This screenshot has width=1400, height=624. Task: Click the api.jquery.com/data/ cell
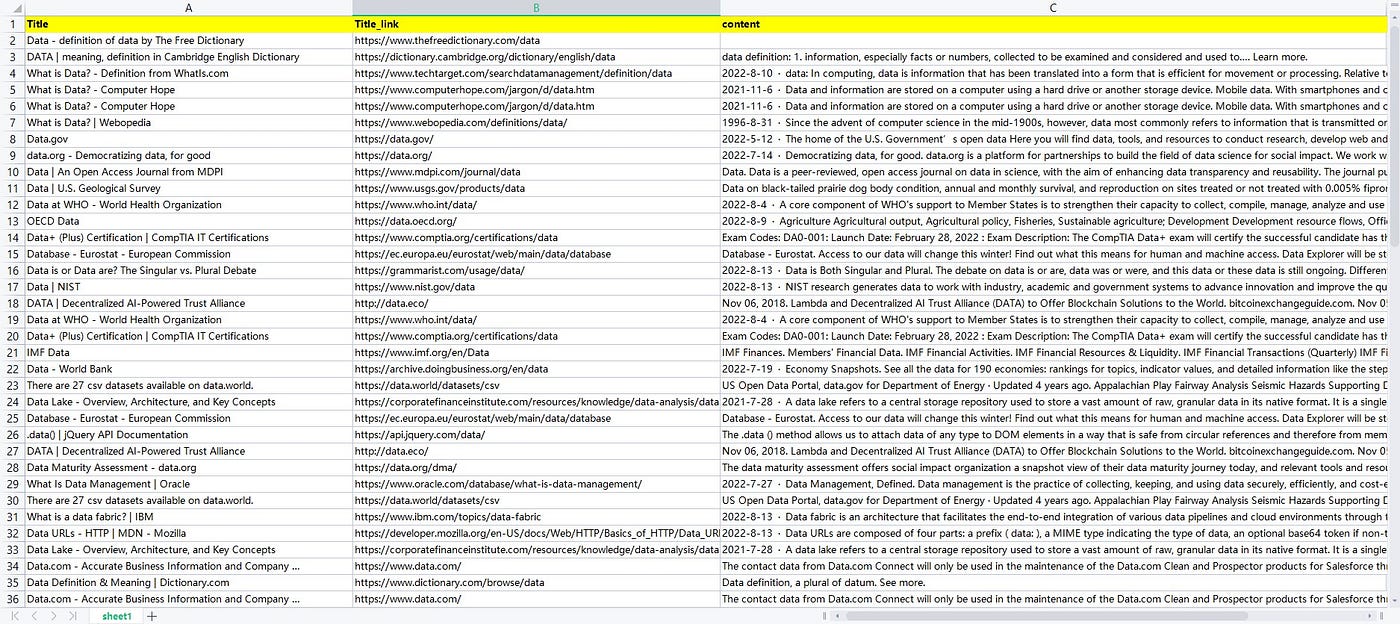tap(536, 435)
